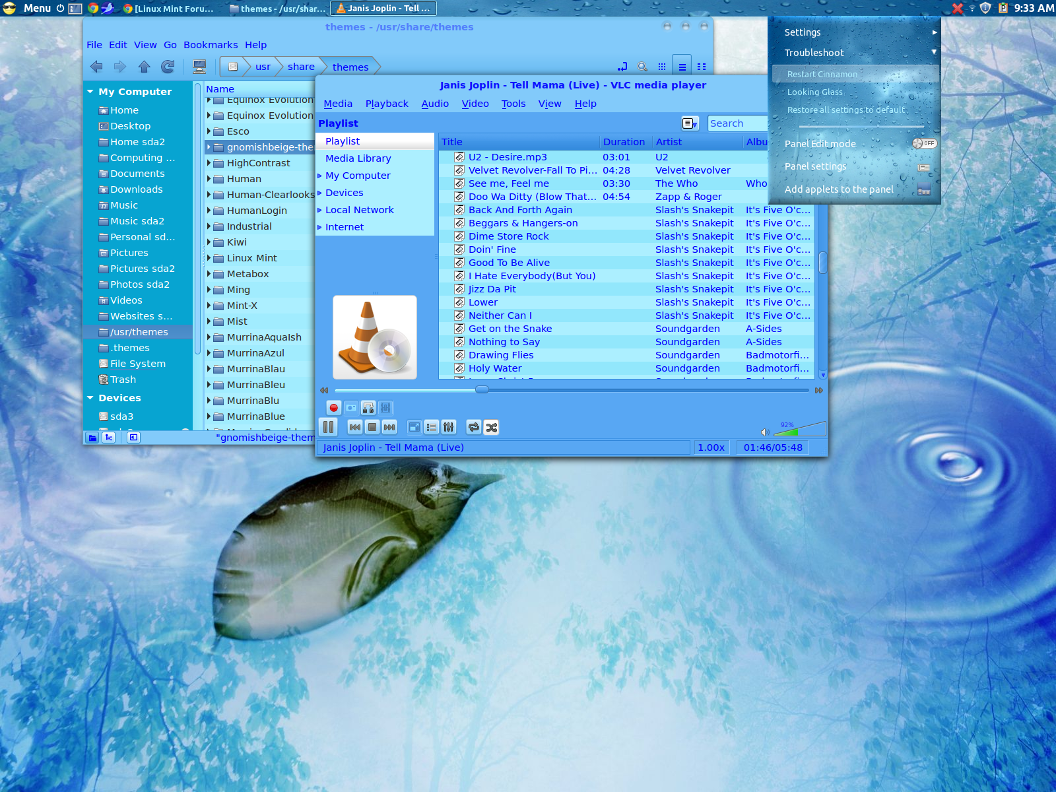Sort VLC playlist by Artist column

[x=697, y=141]
